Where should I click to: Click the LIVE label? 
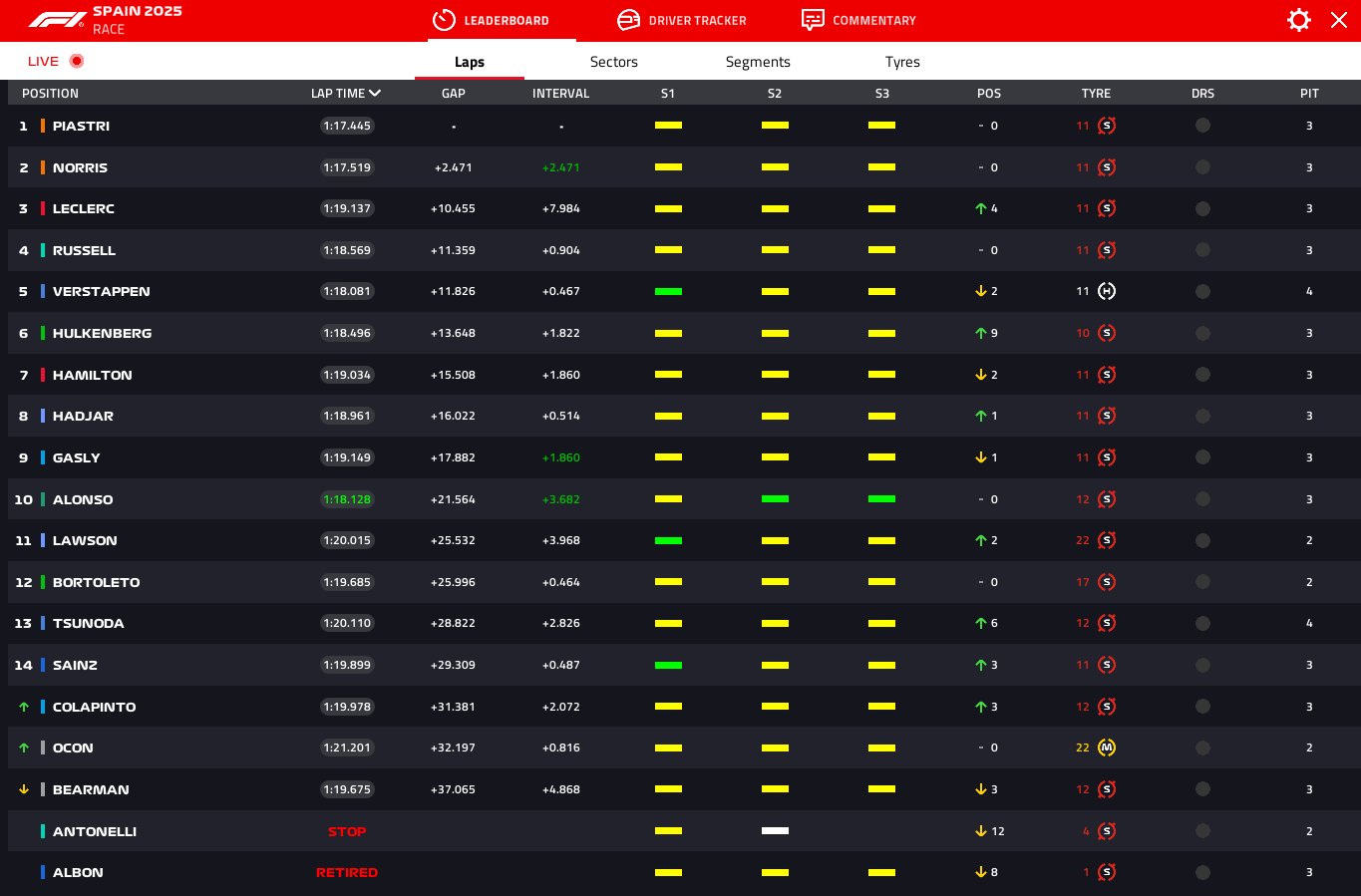(43, 61)
